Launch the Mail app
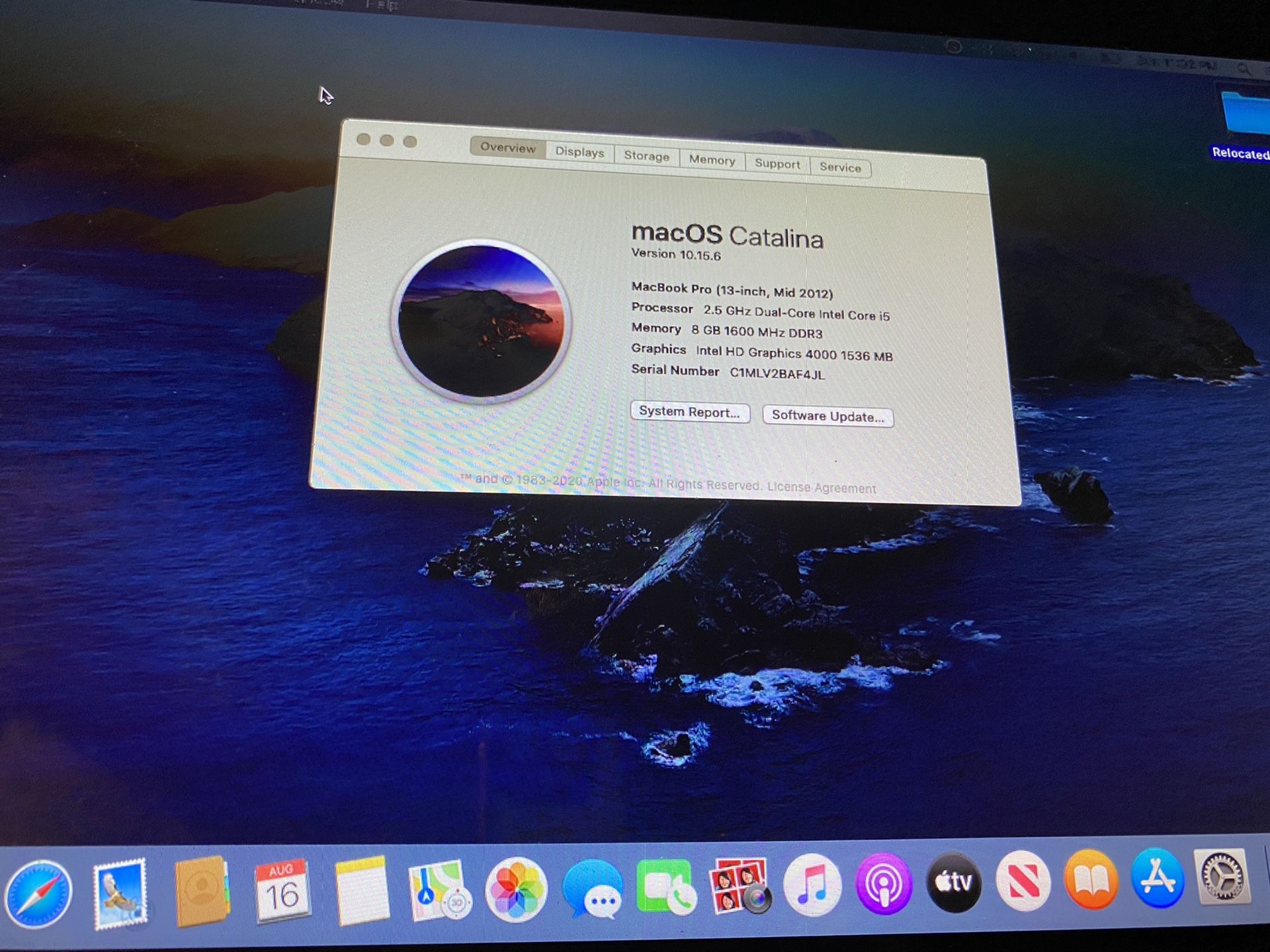Screen dimensions: 1270x952 pos(122,892)
